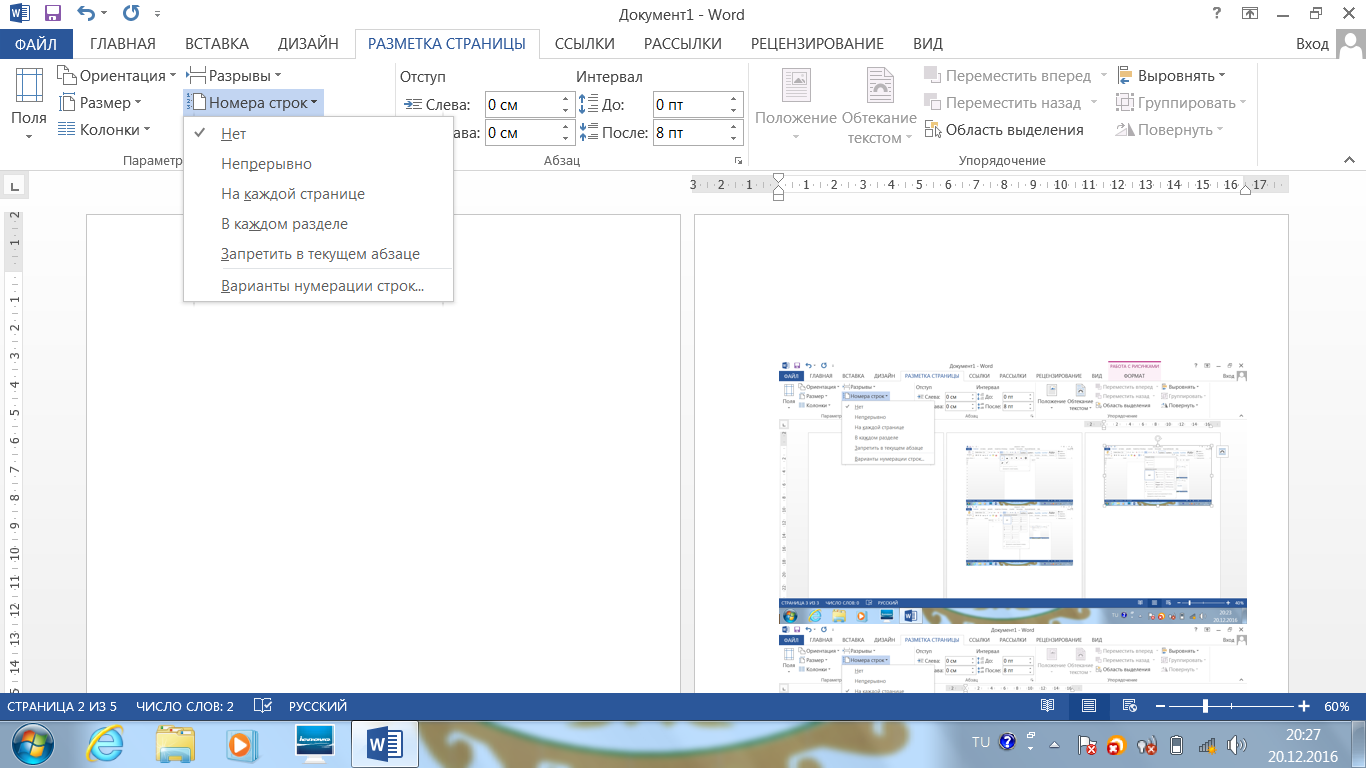Click Область выделения (Selection Pane)
The height and width of the screenshot is (768, 1366).
(x=1004, y=130)
